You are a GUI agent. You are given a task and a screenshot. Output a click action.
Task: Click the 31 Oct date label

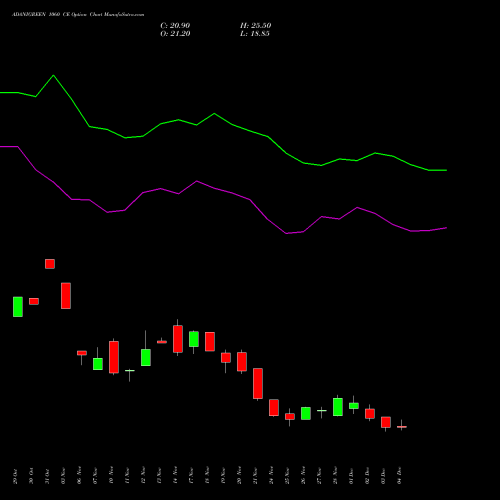[x=47, y=476]
